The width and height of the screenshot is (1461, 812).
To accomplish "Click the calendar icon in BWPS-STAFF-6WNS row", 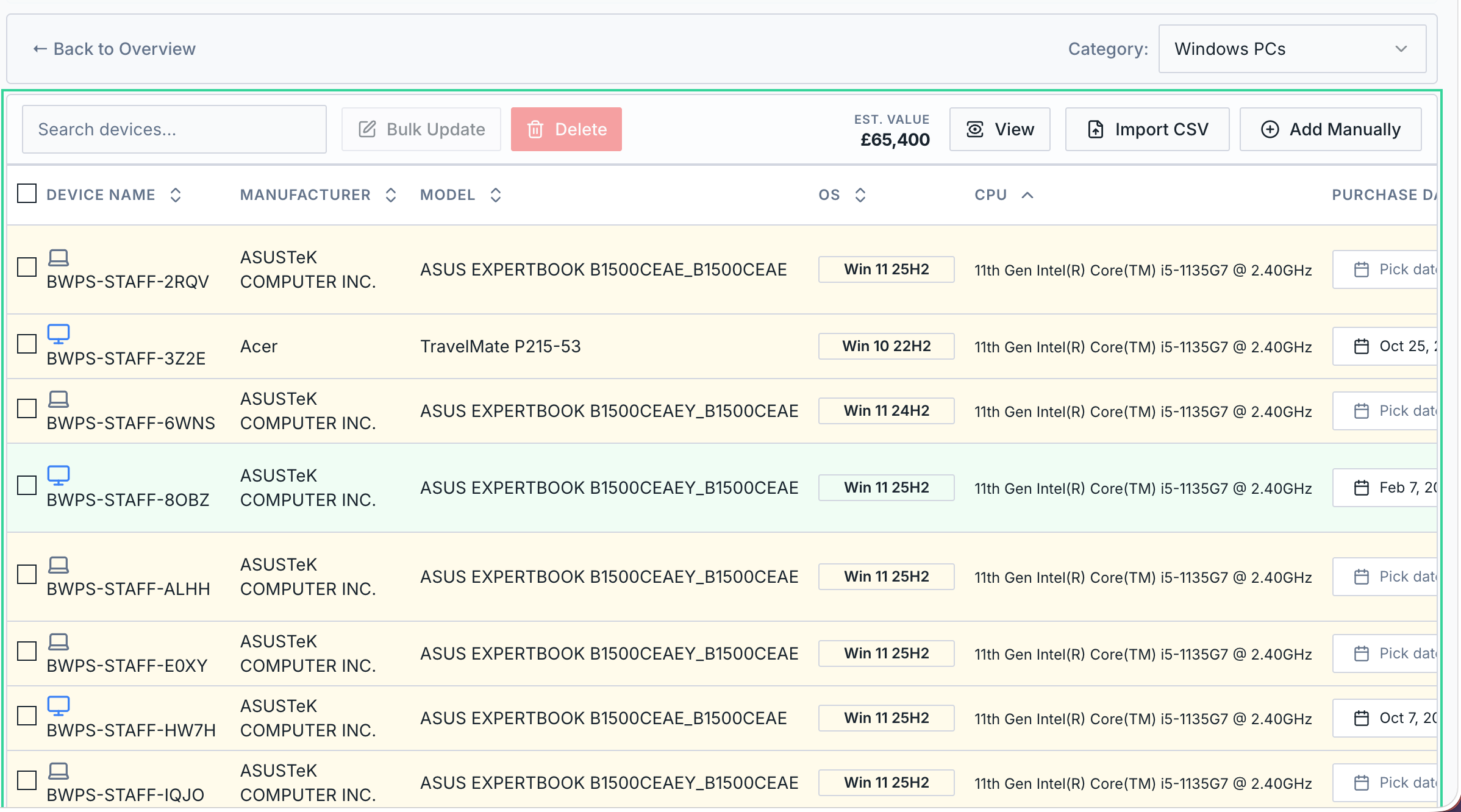I will (x=1362, y=411).
